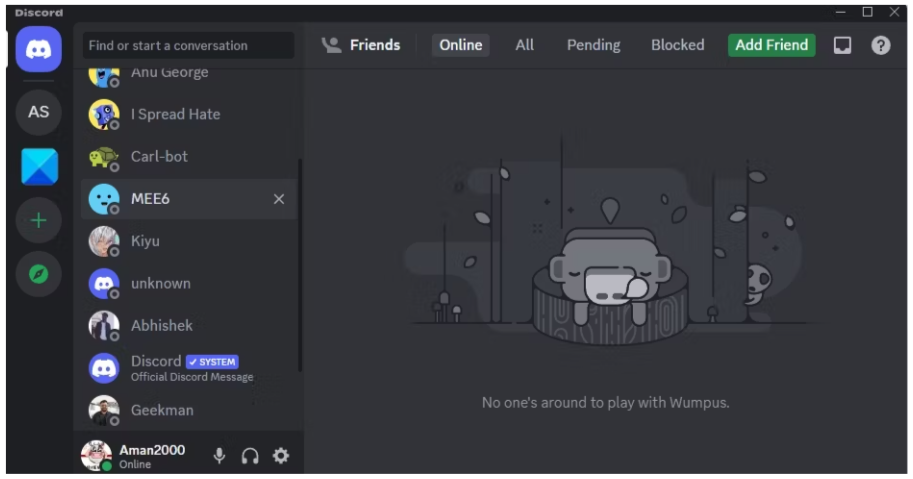The width and height of the screenshot is (913, 479).
Task: Click the SYSTEM badge
Action: pos(212,362)
